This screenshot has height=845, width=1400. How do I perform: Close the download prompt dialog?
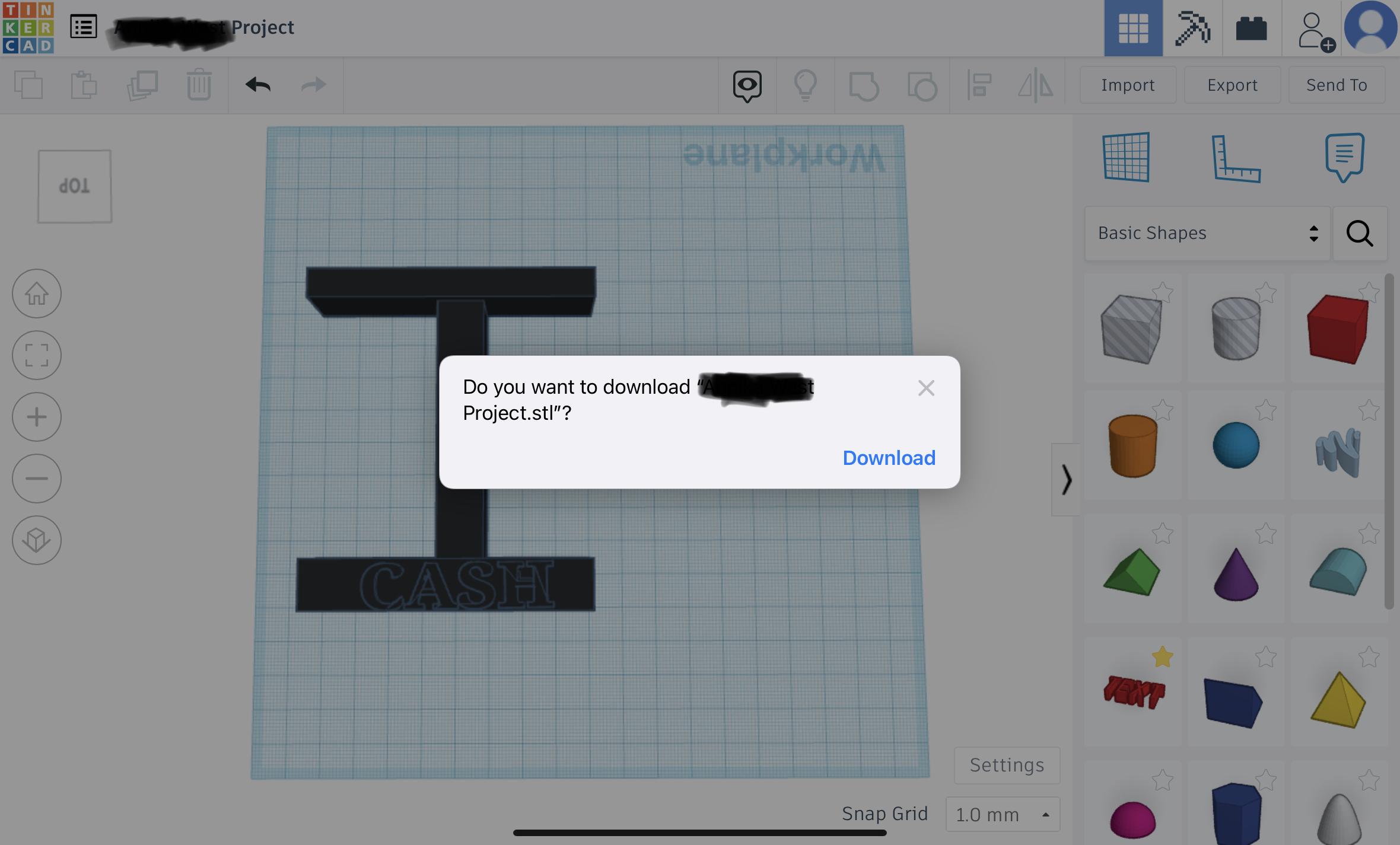coord(925,388)
